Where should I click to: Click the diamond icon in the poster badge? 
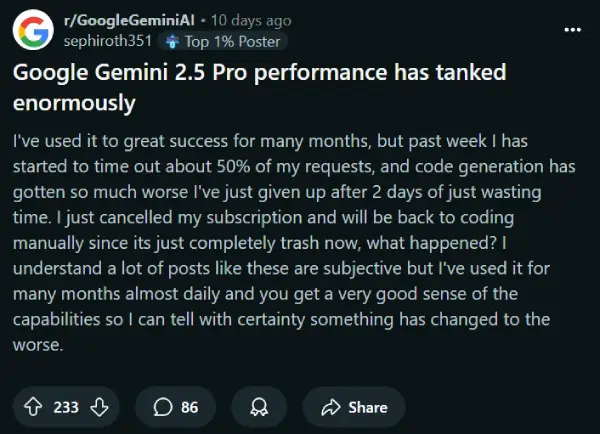point(174,41)
